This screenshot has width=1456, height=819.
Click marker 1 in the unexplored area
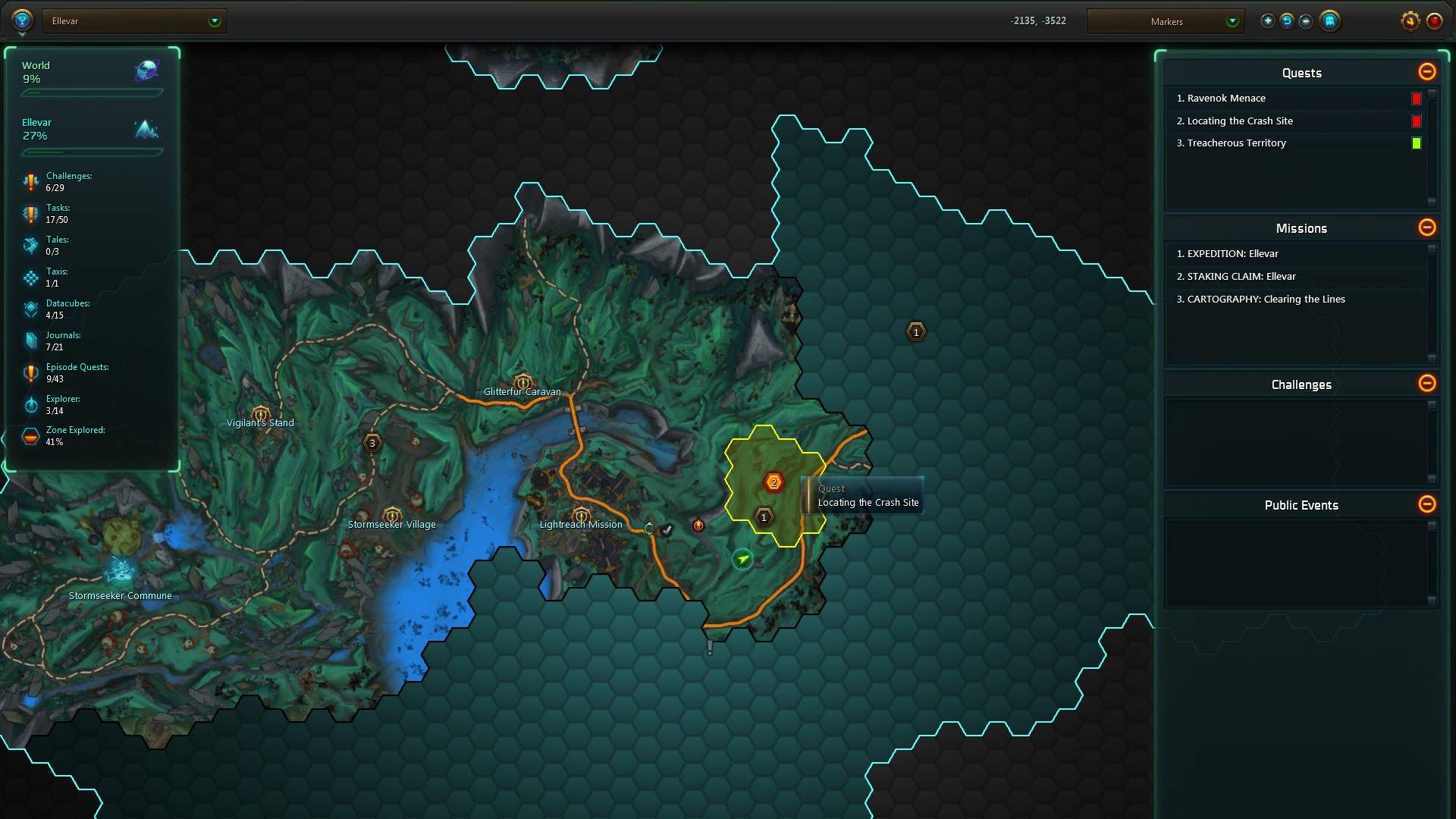[916, 332]
